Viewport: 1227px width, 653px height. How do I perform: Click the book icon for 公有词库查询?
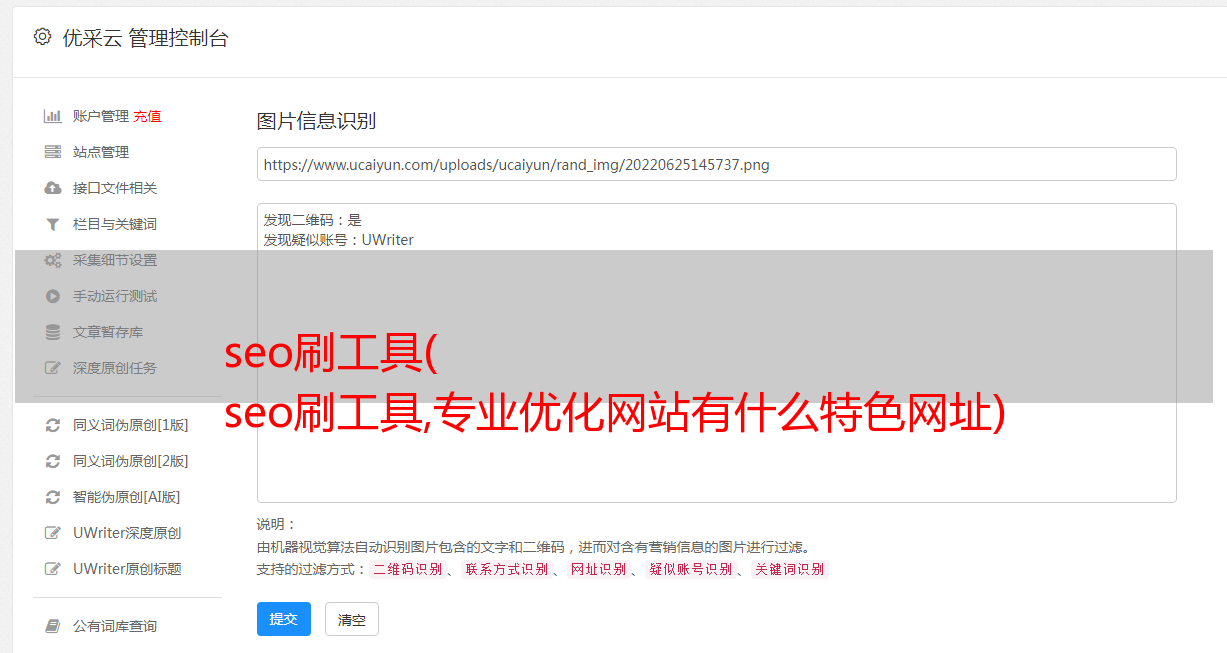click(53, 626)
